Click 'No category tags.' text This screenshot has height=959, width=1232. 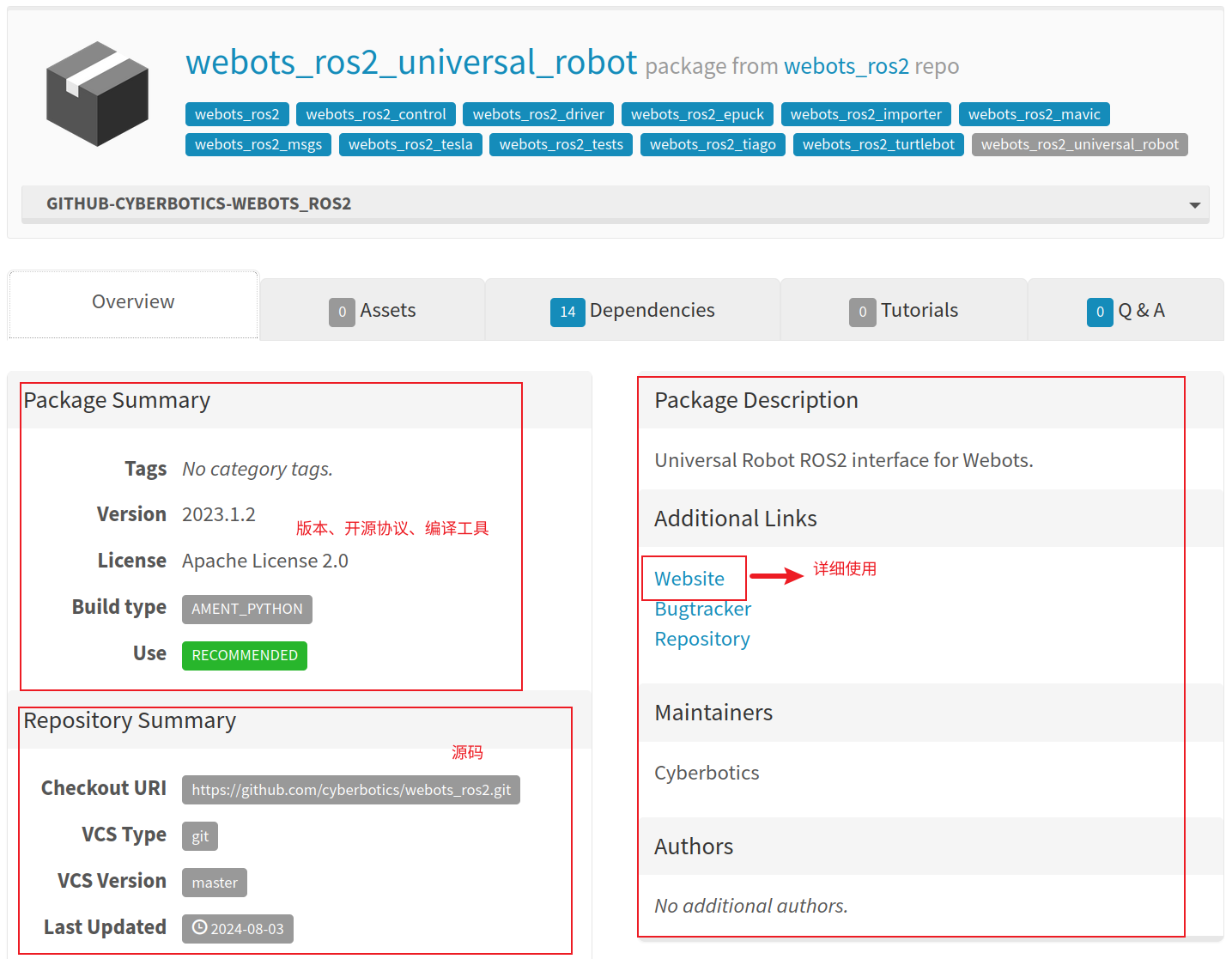(258, 469)
